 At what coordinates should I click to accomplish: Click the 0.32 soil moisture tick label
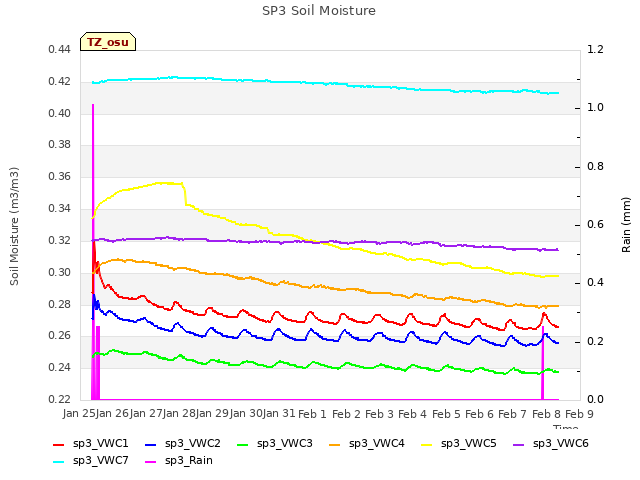click(x=60, y=240)
